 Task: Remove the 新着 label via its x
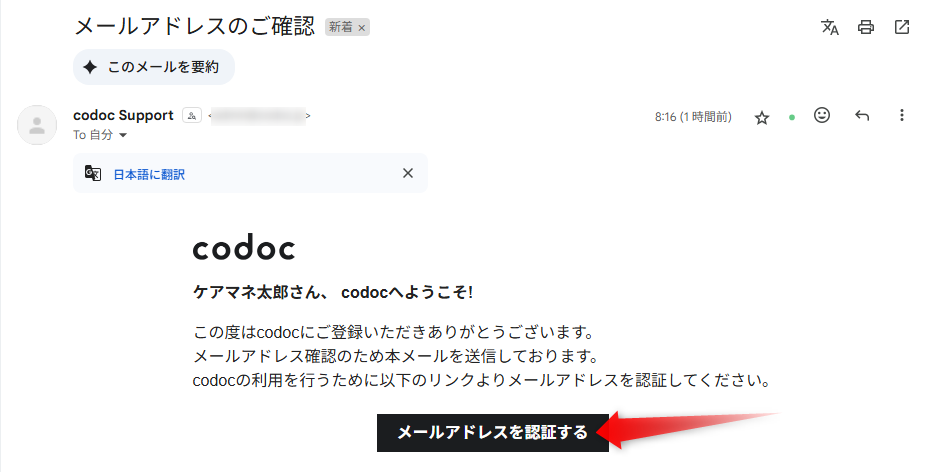[x=362, y=28]
